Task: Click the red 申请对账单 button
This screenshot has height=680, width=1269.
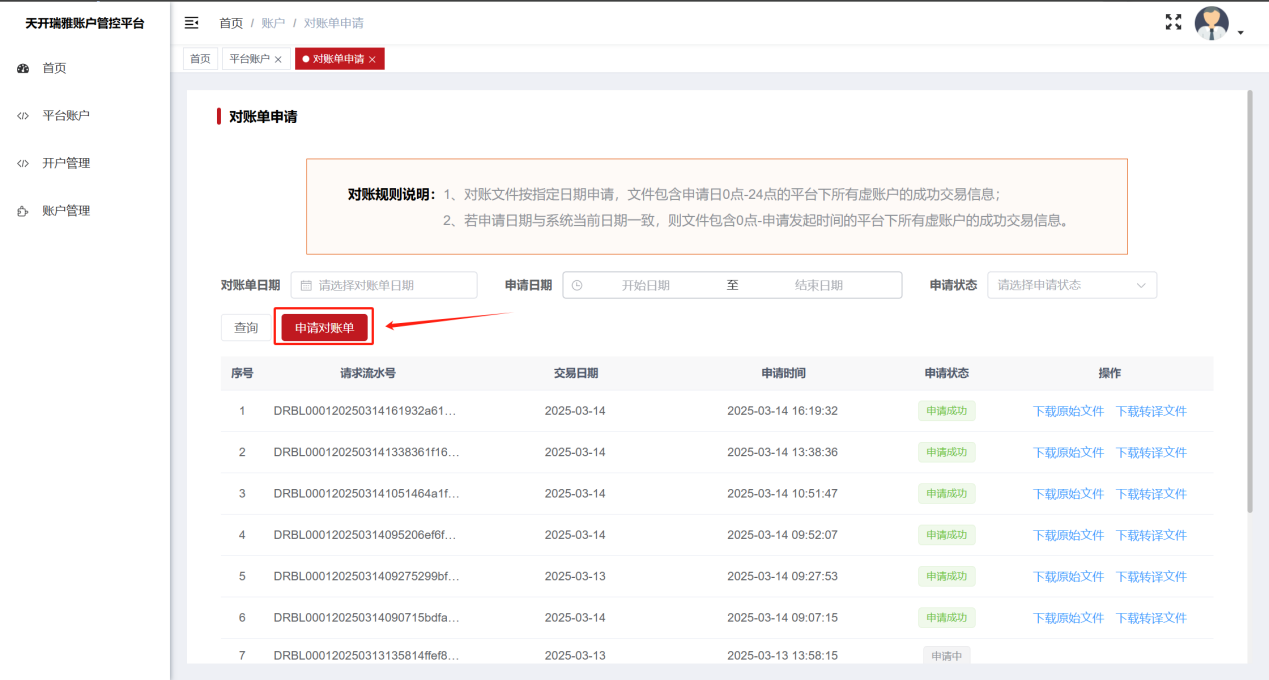Action: click(x=325, y=328)
